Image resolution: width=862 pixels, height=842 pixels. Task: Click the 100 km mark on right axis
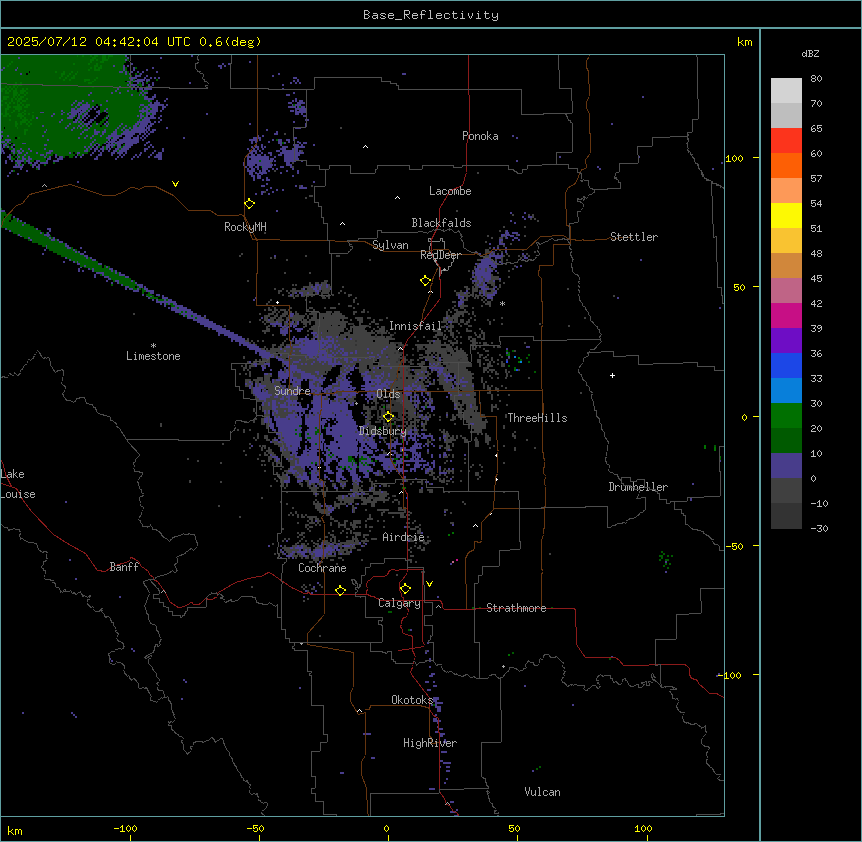tap(734, 158)
